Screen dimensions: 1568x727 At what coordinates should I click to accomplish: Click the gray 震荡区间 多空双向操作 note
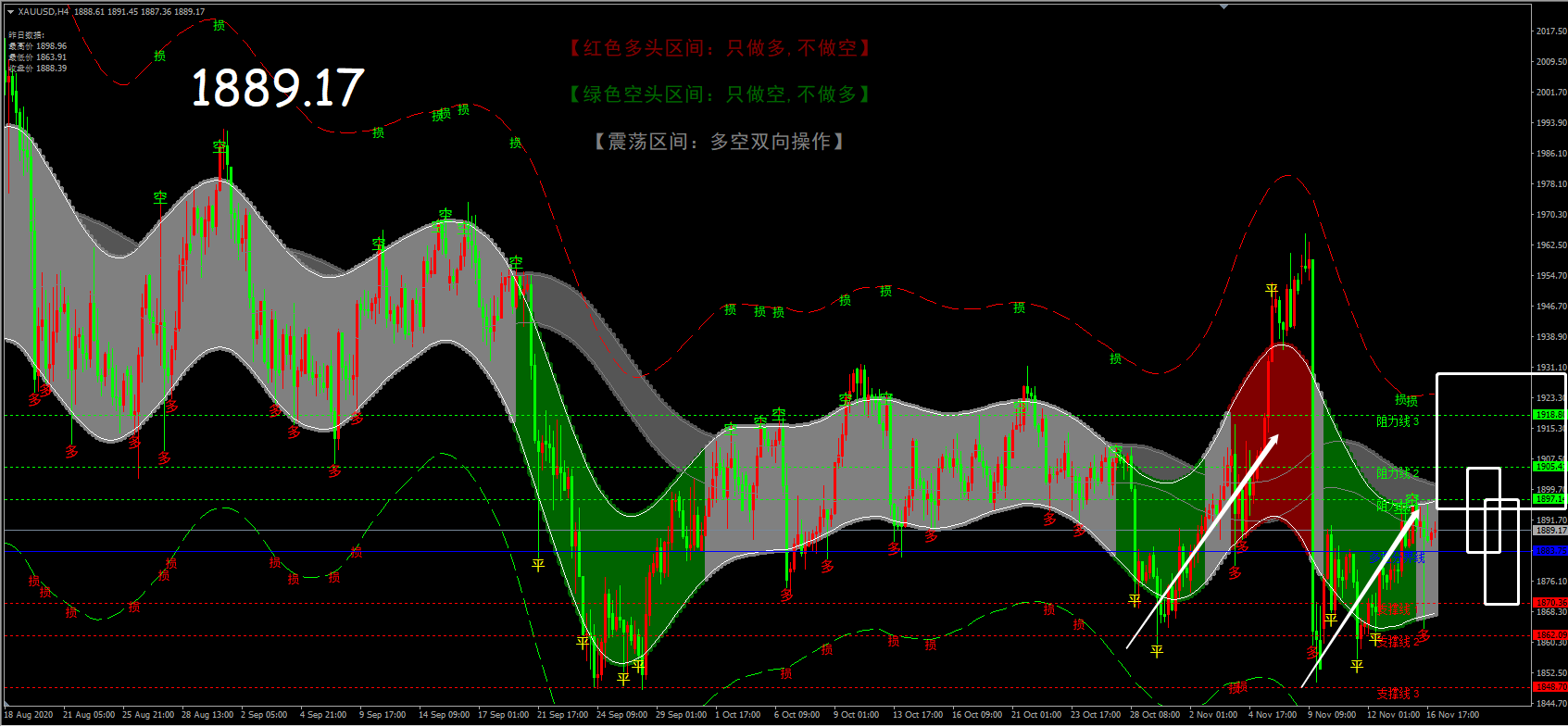click(720, 142)
